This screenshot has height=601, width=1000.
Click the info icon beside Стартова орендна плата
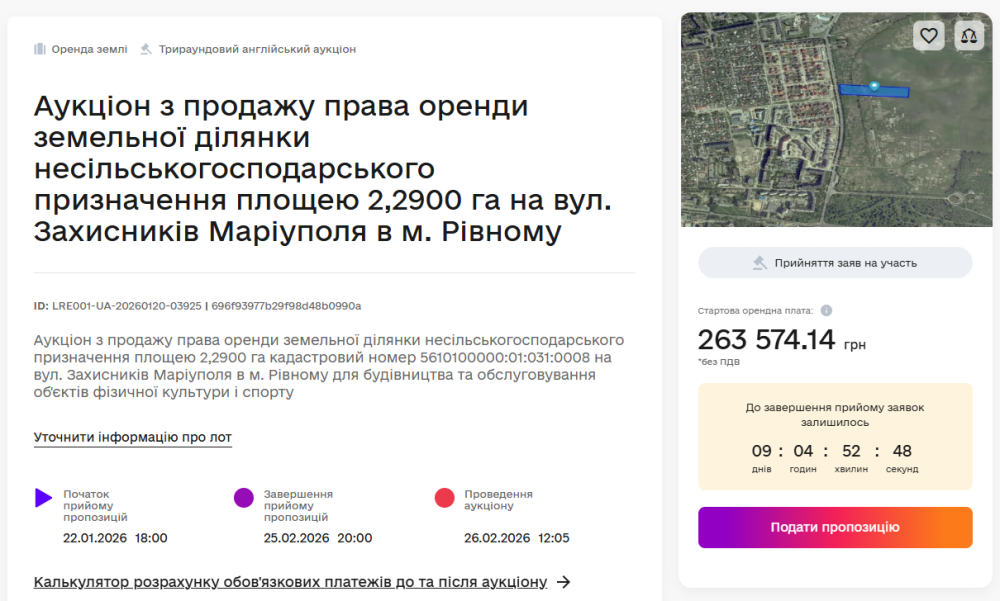point(826,311)
